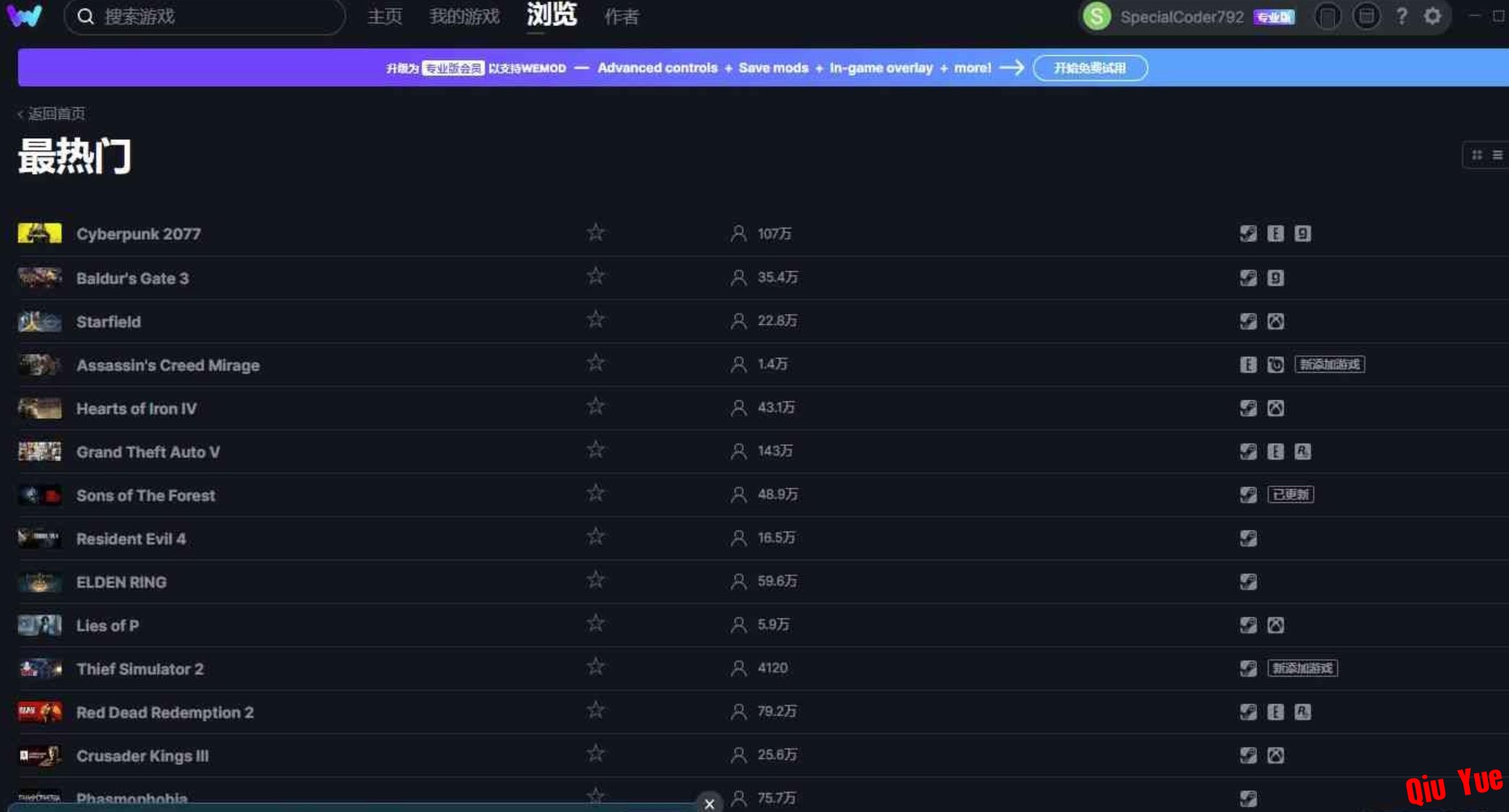Select the 浏览 browse tab

tap(551, 14)
